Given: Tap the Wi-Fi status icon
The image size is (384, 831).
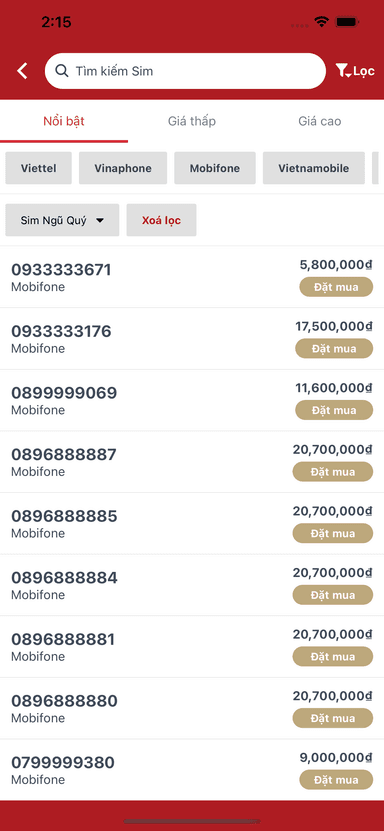Looking at the screenshot, I should tap(321, 22).
